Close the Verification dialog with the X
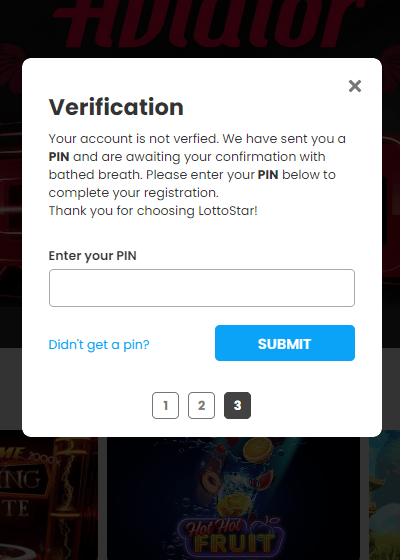 pyautogui.click(x=355, y=86)
